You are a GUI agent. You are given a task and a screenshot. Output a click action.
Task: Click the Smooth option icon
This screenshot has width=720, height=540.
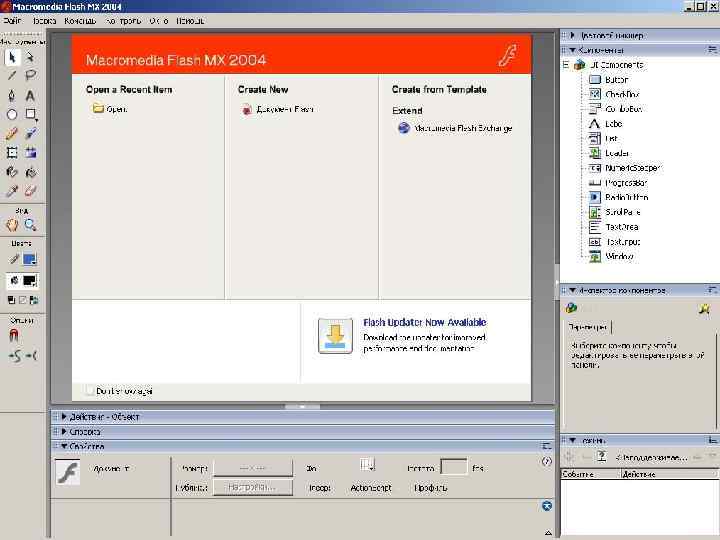click(x=14, y=356)
